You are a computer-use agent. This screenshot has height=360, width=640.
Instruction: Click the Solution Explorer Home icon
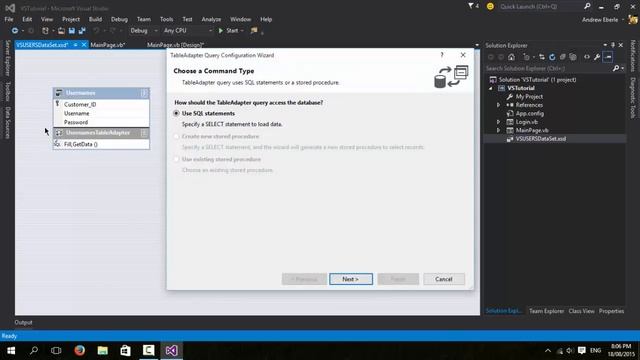[x=511, y=57]
